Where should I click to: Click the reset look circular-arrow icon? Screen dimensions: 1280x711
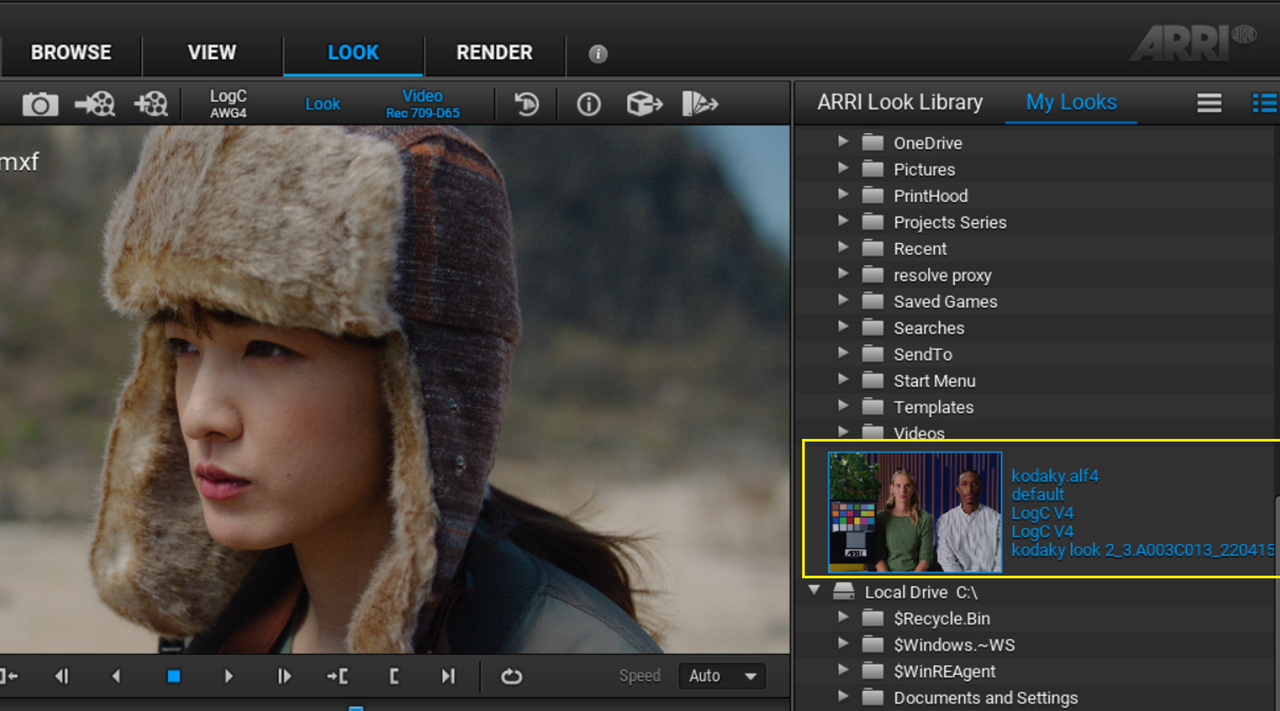click(x=527, y=103)
